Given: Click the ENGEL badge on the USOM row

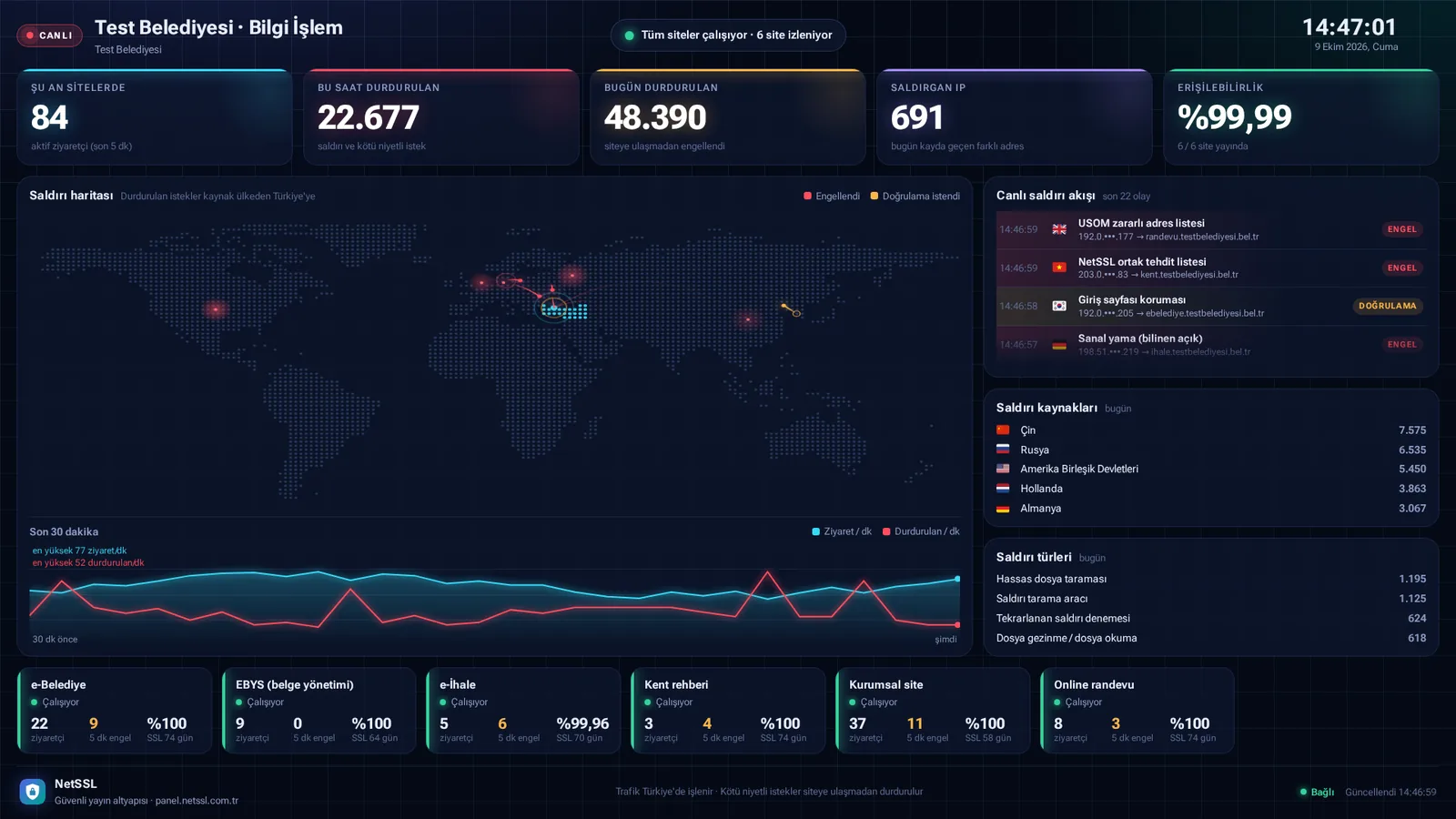Looking at the screenshot, I should pyautogui.click(x=1401, y=229).
